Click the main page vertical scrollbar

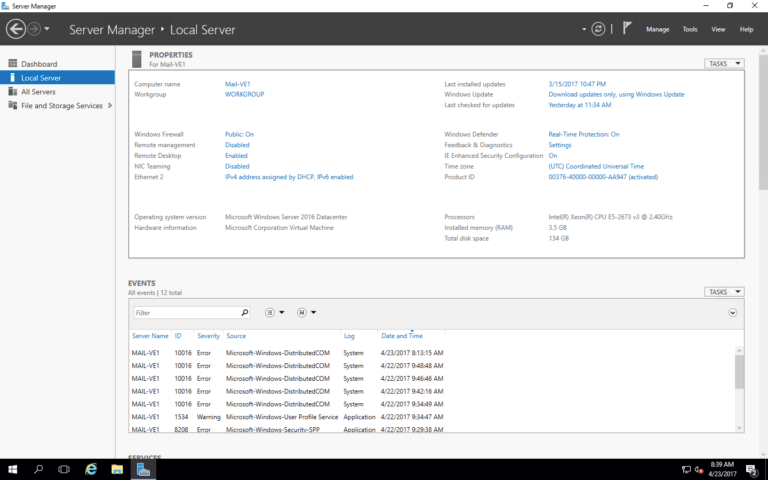(x=764, y=122)
